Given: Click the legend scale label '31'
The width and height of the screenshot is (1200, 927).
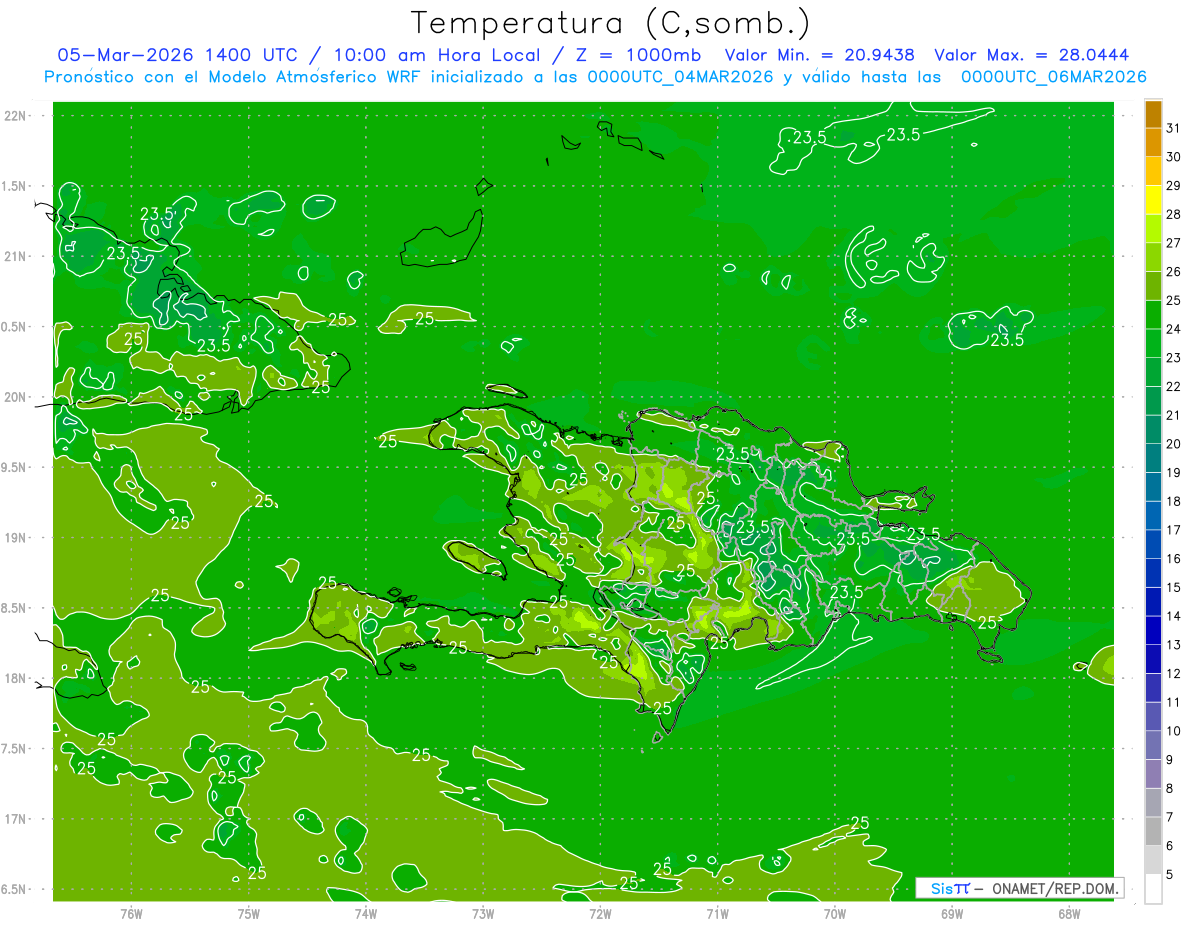Looking at the screenshot, I should [1174, 128].
